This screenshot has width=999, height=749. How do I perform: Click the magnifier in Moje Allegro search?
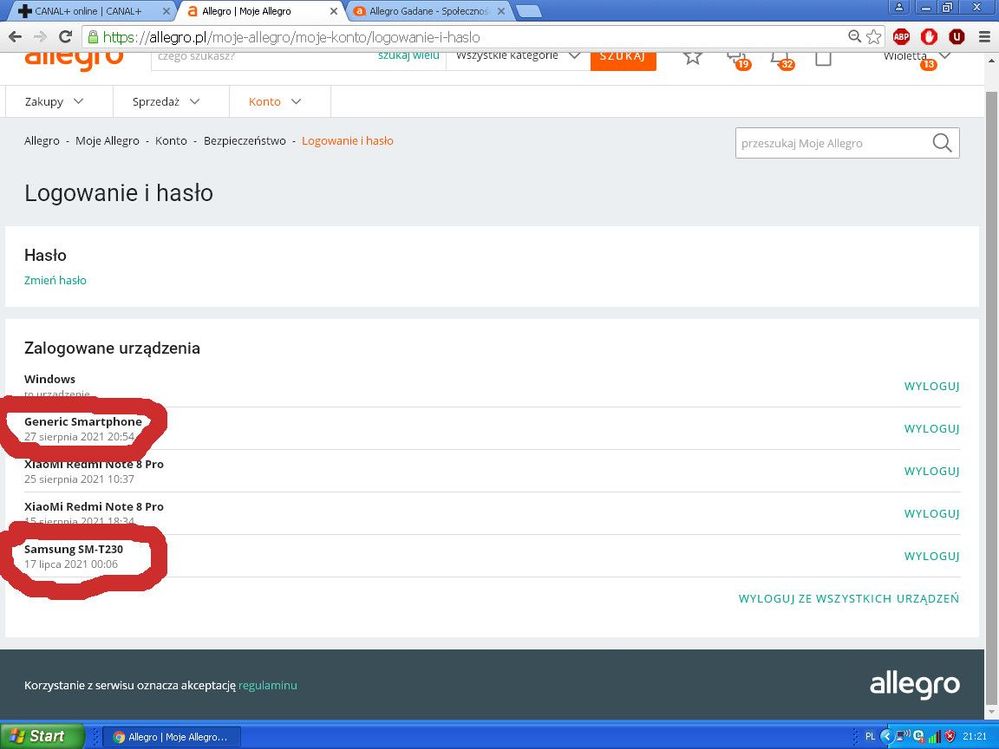click(941, 143)
